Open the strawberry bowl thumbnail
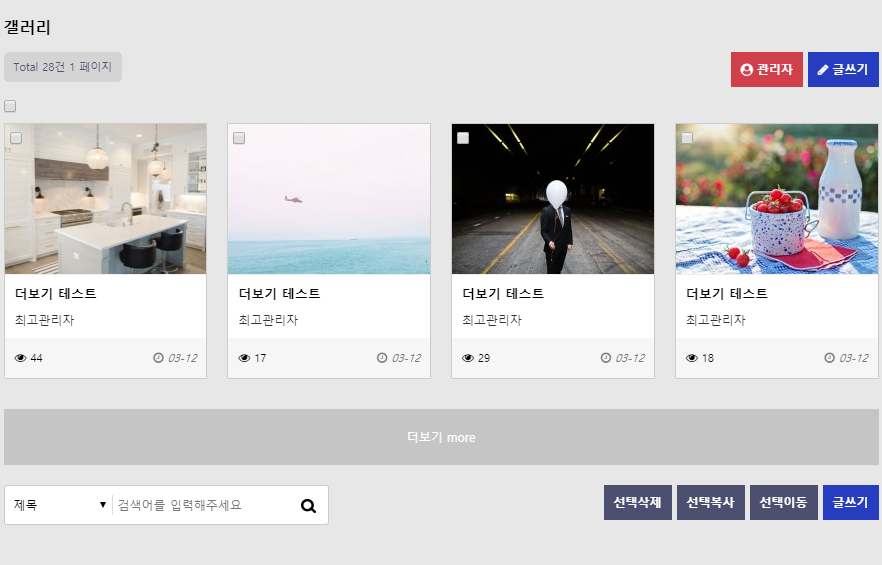This screenshot has width=882, height=565. pyautogui.click(x=777, y=199)
